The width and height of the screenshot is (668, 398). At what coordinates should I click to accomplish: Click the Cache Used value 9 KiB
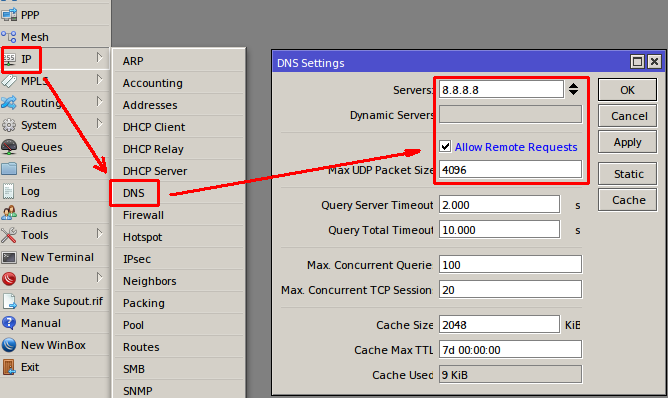tap(510, 375)
